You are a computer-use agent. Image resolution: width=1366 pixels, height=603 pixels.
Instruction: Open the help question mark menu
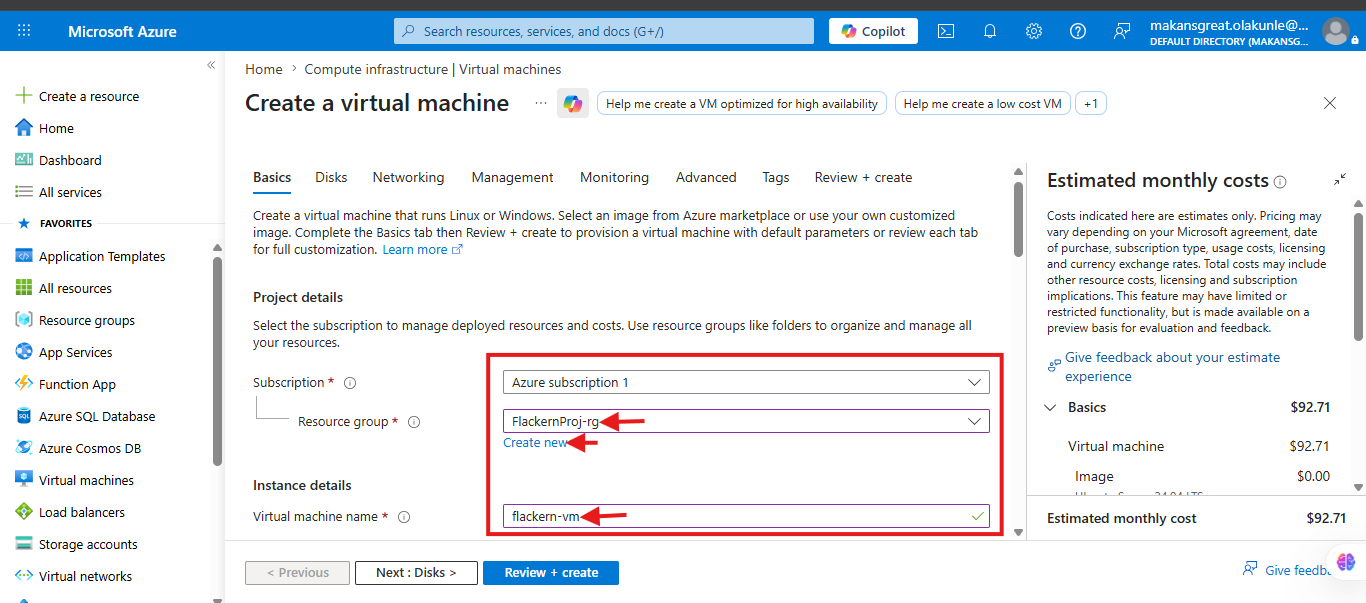1078,31
